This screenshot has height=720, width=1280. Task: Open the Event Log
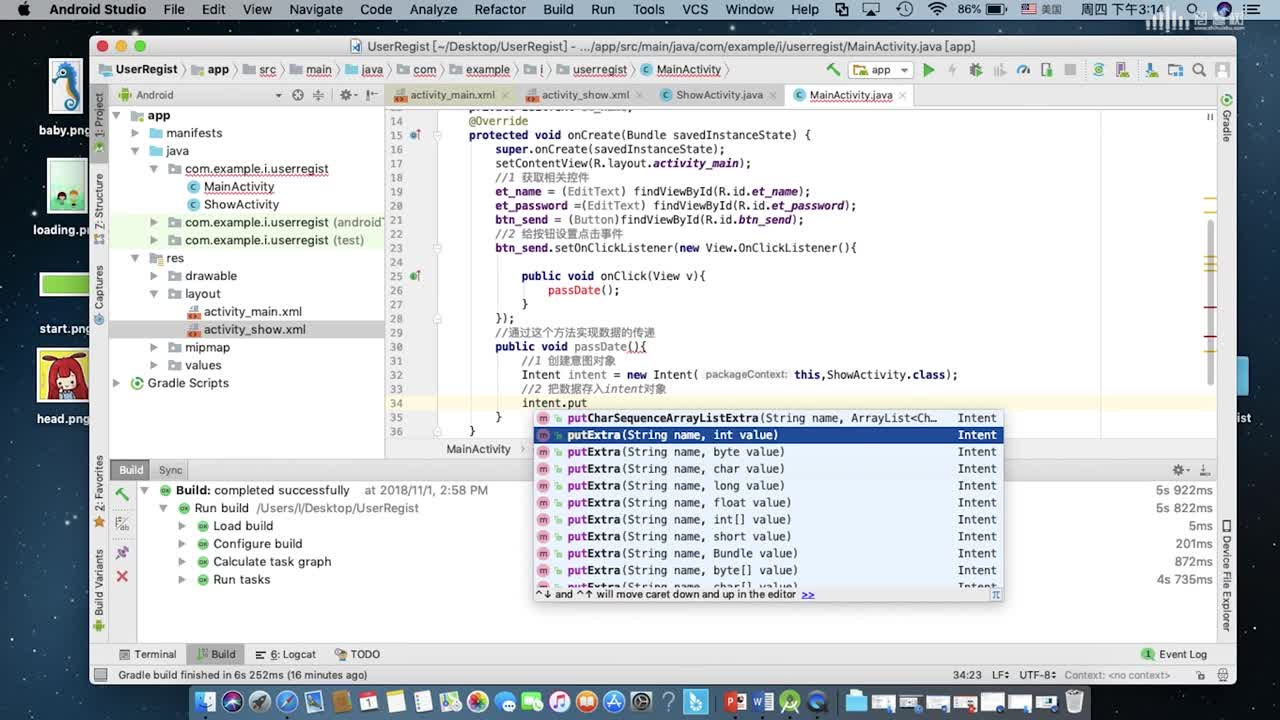click(x=1175, y=654)
